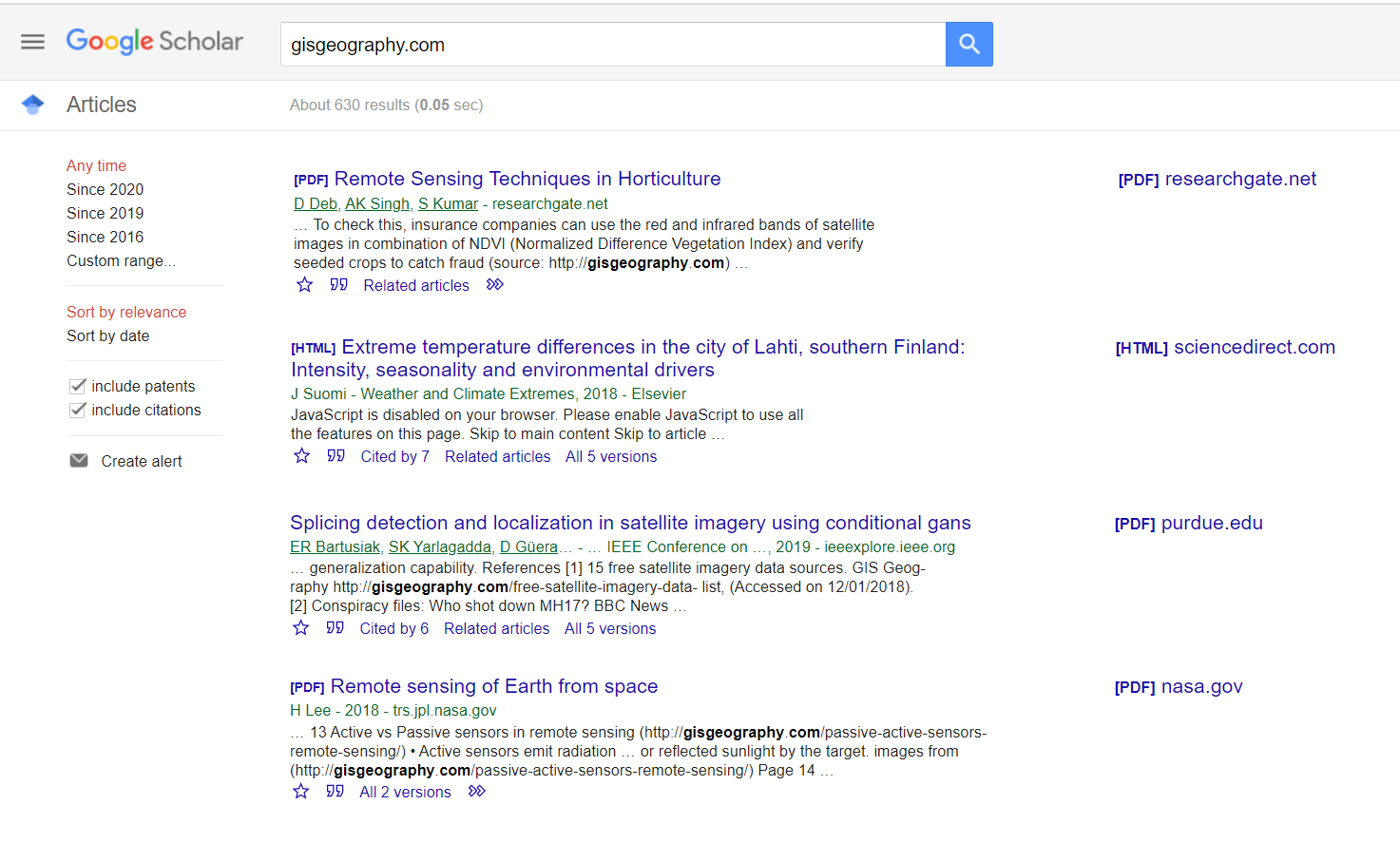Open cite dialog for the Lahti article
This screenshot has width=1400, height=843.
336,455
